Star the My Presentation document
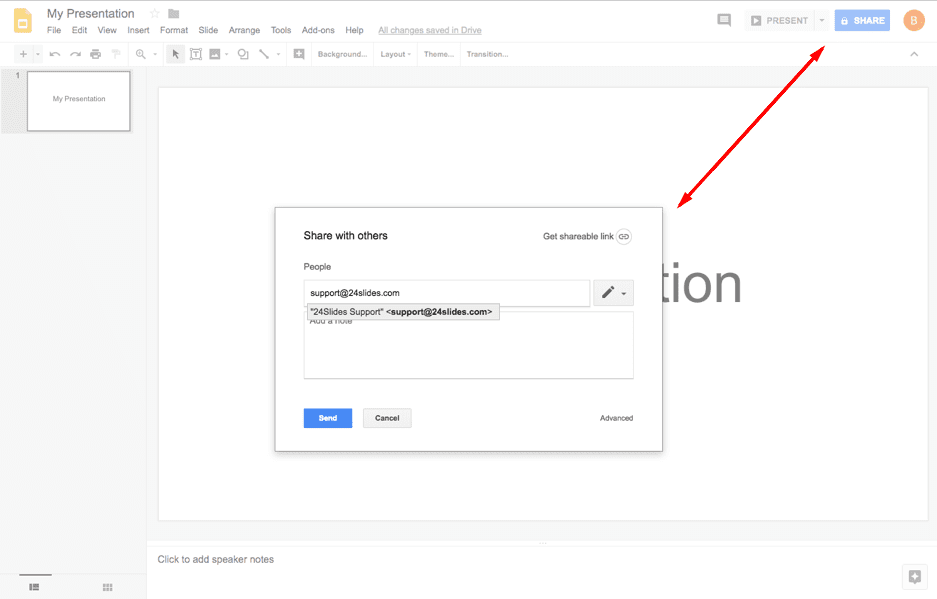This screenshot has width=937, height=599. coord(155,13)
